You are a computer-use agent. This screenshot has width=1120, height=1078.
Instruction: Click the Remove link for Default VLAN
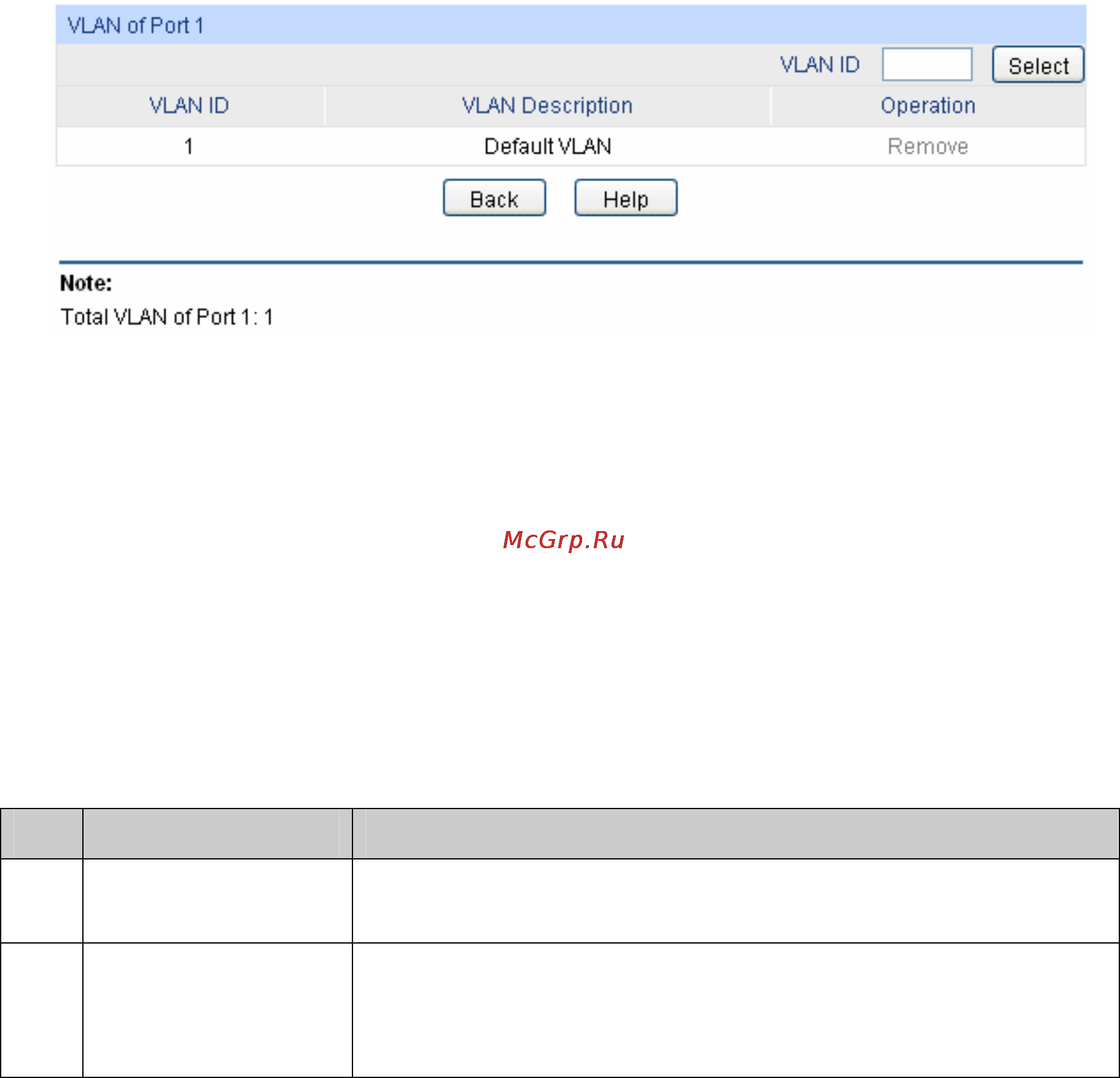point(928,147)
